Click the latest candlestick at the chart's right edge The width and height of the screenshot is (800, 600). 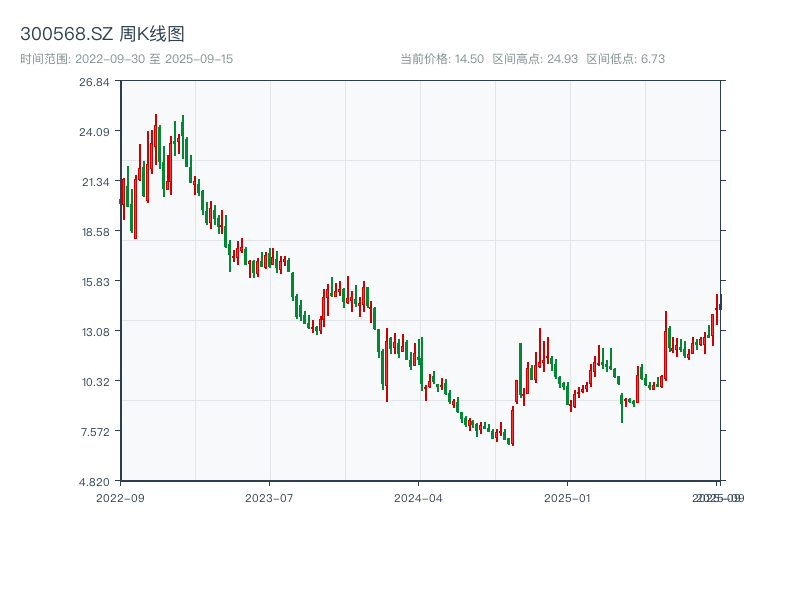(719, 305)
